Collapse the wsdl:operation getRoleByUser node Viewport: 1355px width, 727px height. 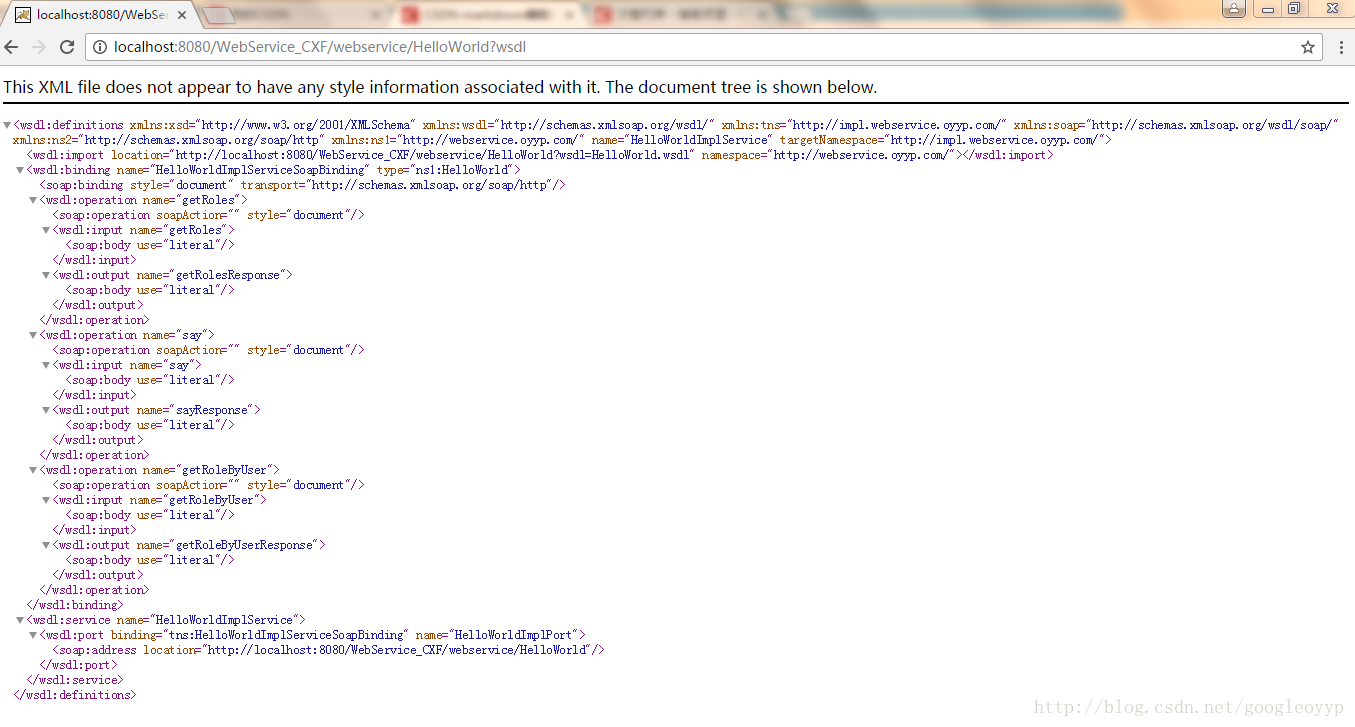coord(33,470)
